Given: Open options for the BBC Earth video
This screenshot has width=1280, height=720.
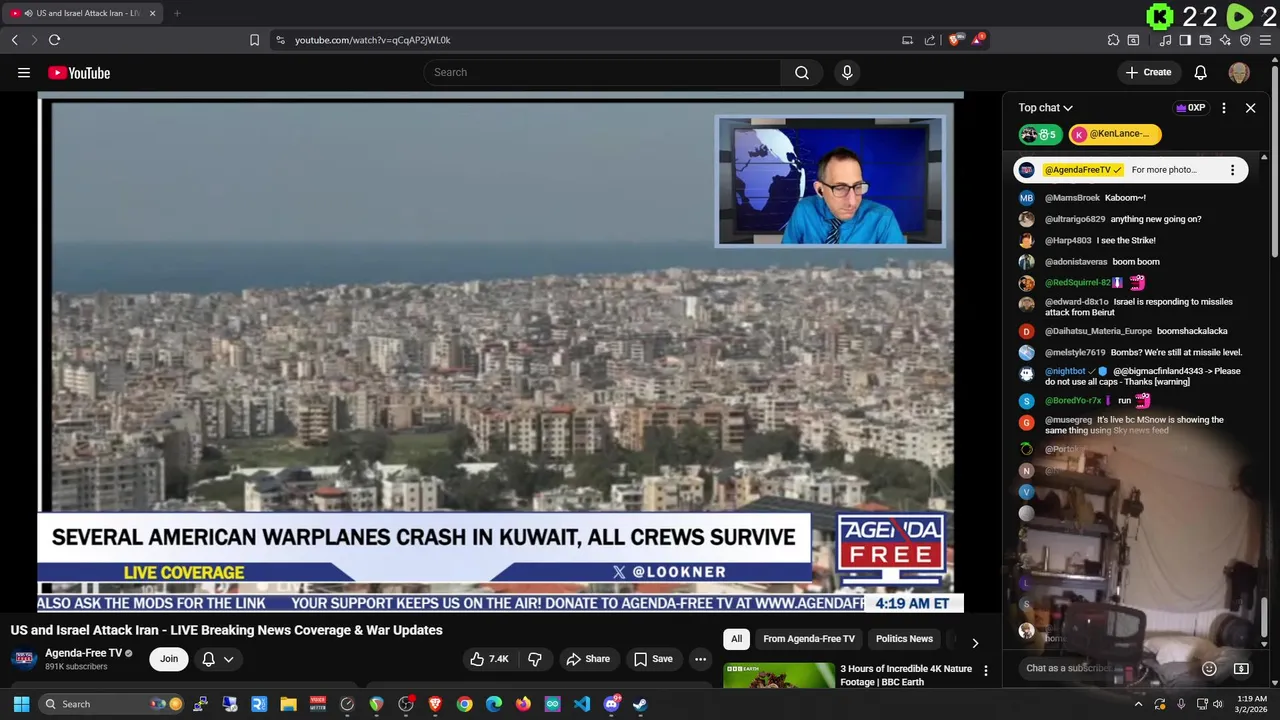Looking at the screenshot, I should coord(985,670).
